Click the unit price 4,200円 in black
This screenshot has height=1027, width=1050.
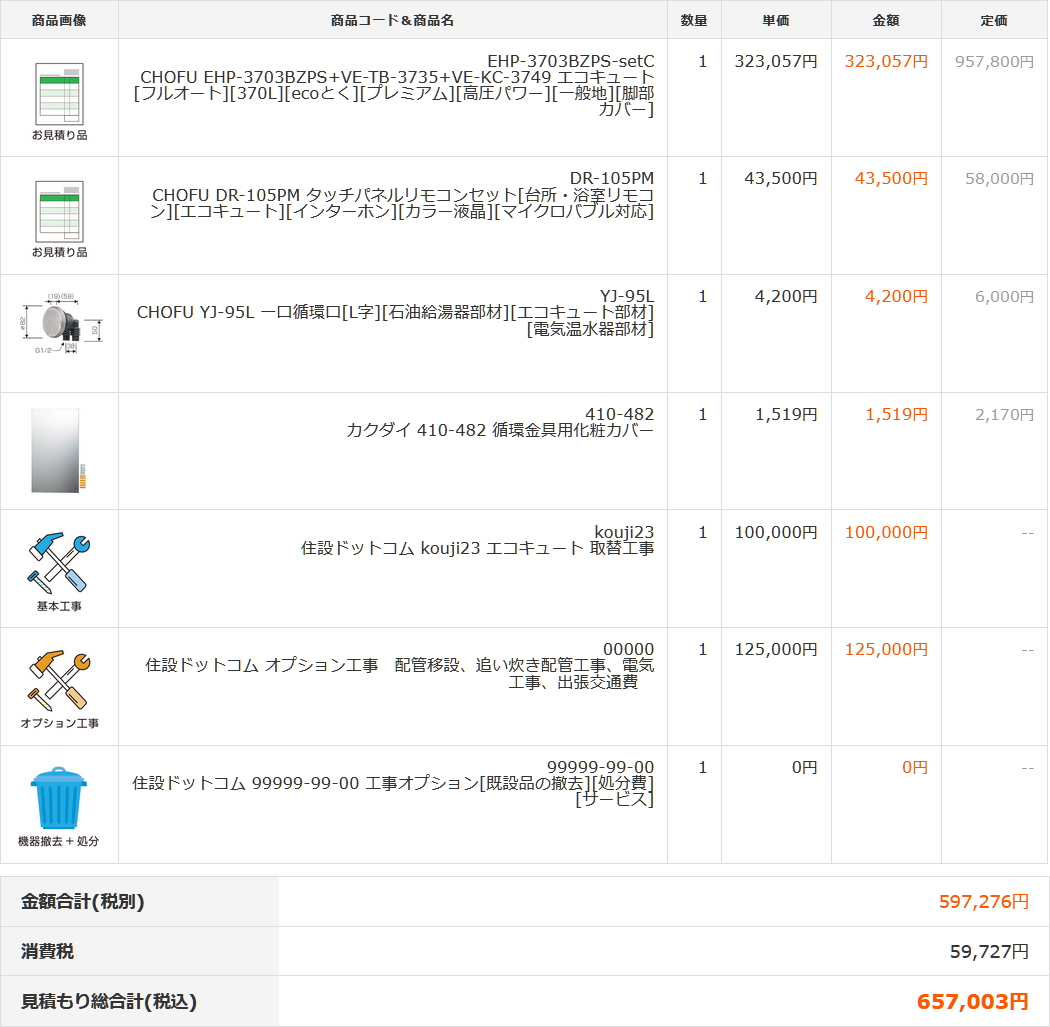tap(785, 296)
